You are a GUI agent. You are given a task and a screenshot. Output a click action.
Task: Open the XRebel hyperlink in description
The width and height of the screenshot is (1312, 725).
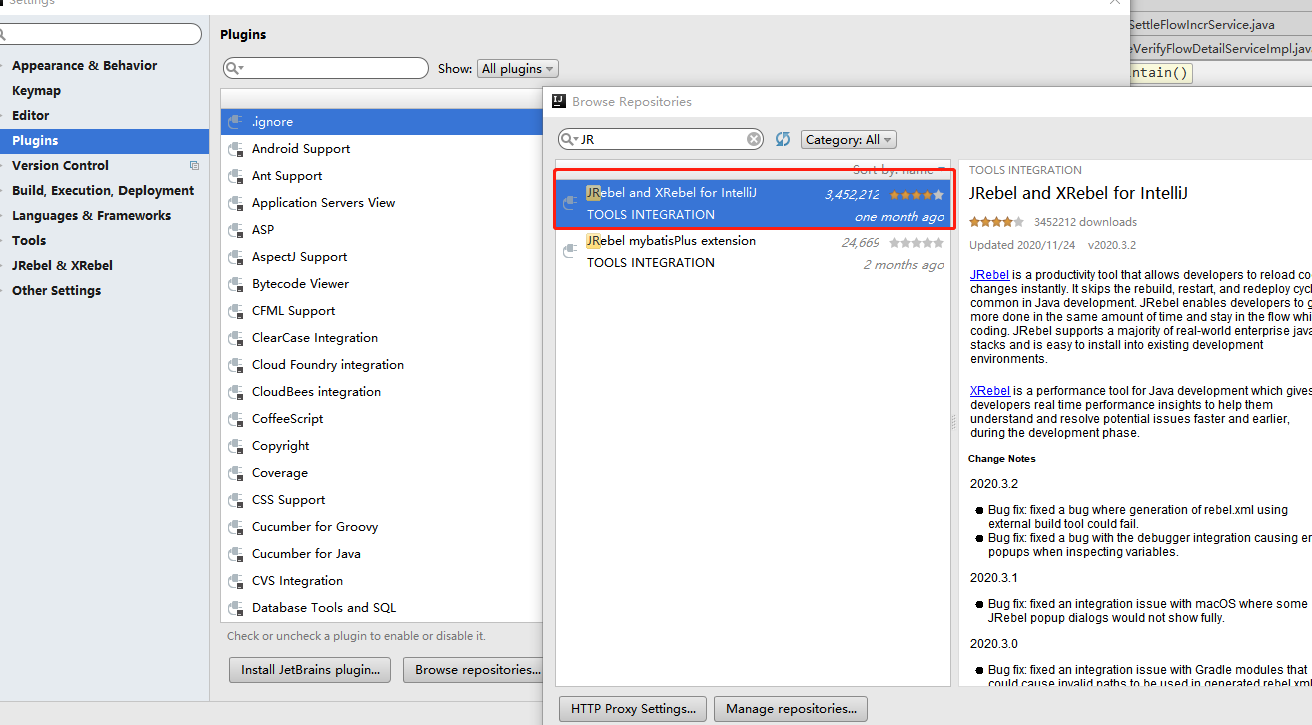coord(990,391)
